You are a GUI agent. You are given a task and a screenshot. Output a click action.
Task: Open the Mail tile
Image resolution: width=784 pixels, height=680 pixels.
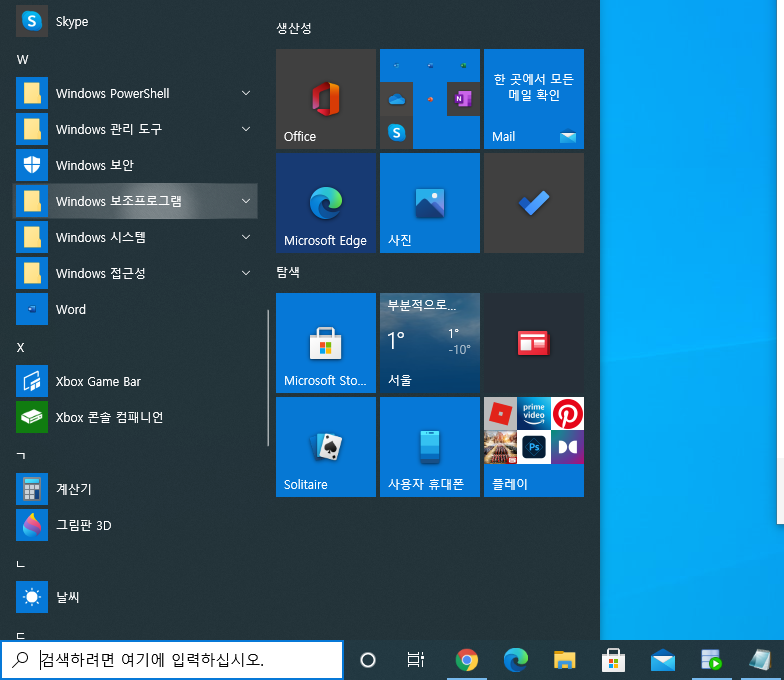tap(534, 99)
